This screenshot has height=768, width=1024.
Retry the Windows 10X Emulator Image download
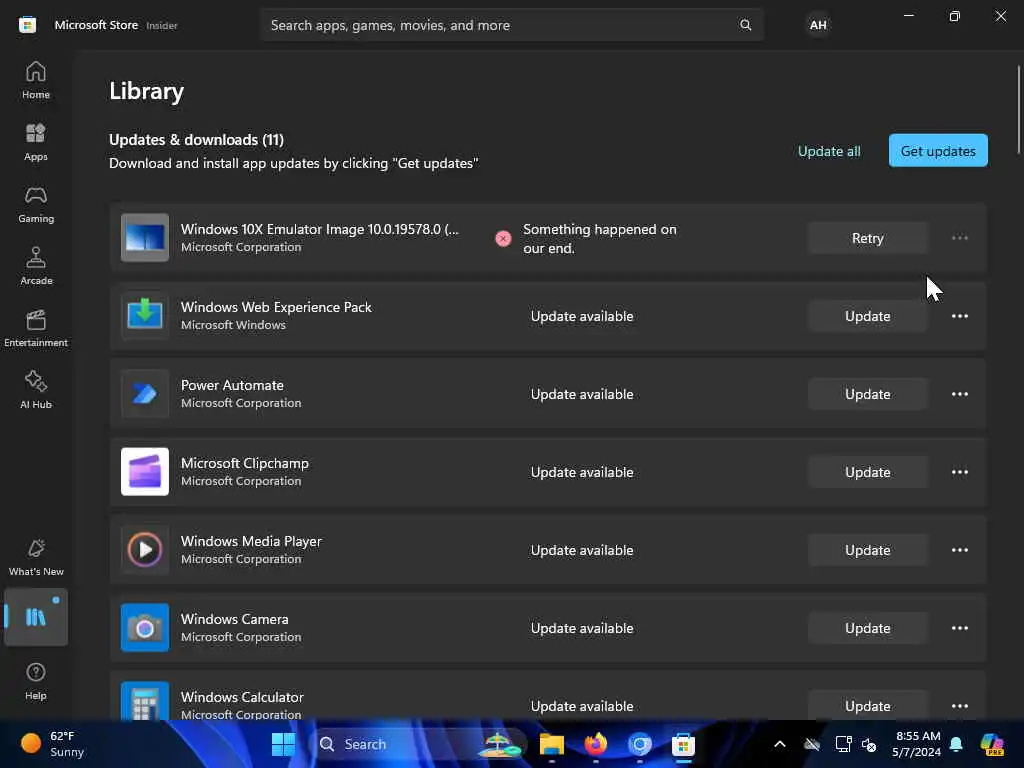tap(867, 238)
